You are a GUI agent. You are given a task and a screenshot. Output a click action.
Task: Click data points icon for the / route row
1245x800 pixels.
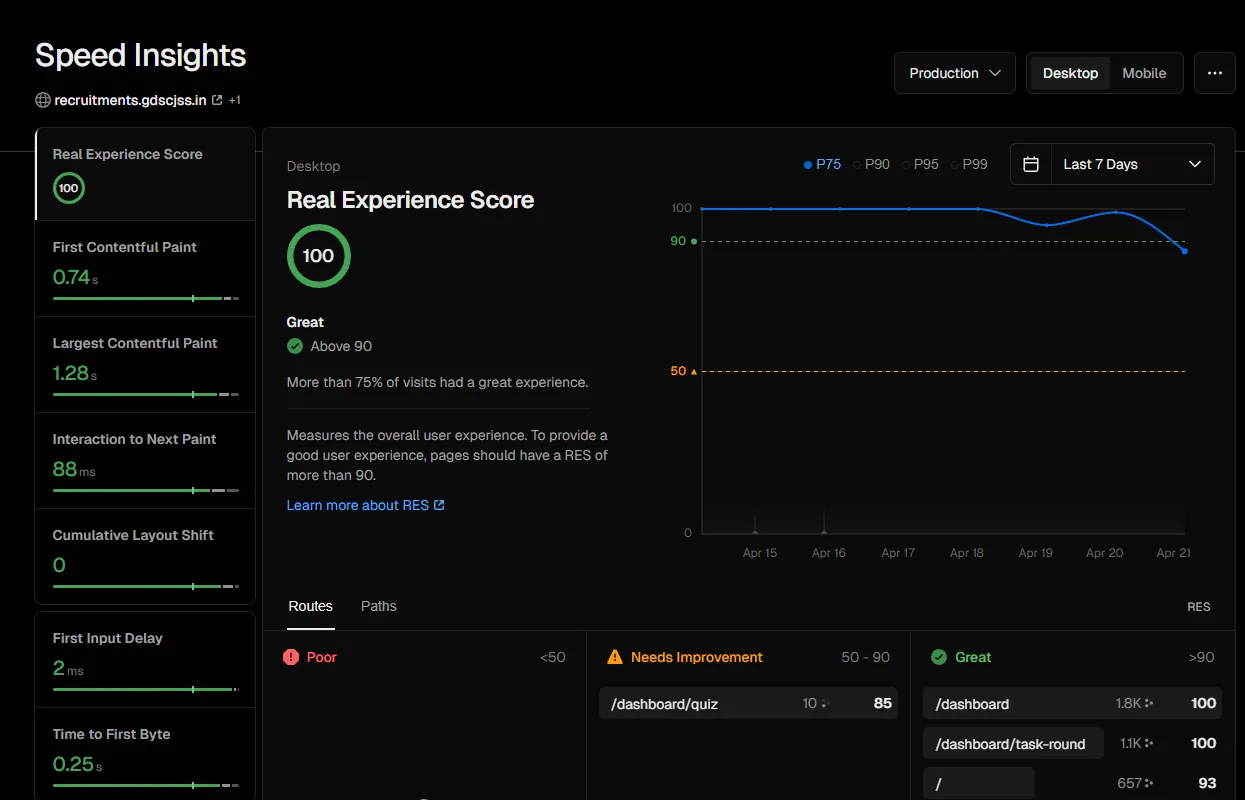click(x=1149, y=783)
